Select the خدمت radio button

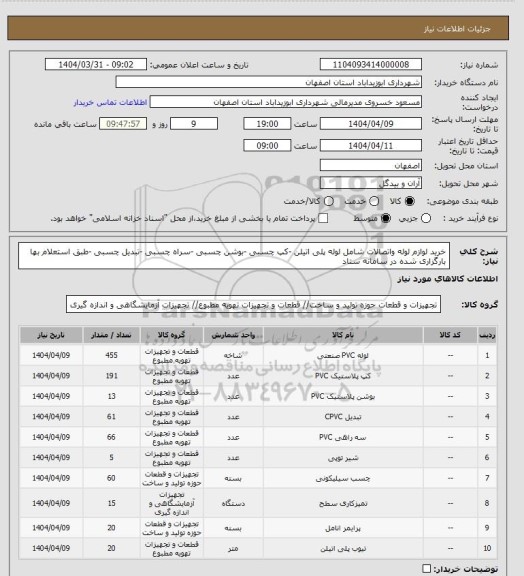374,201
